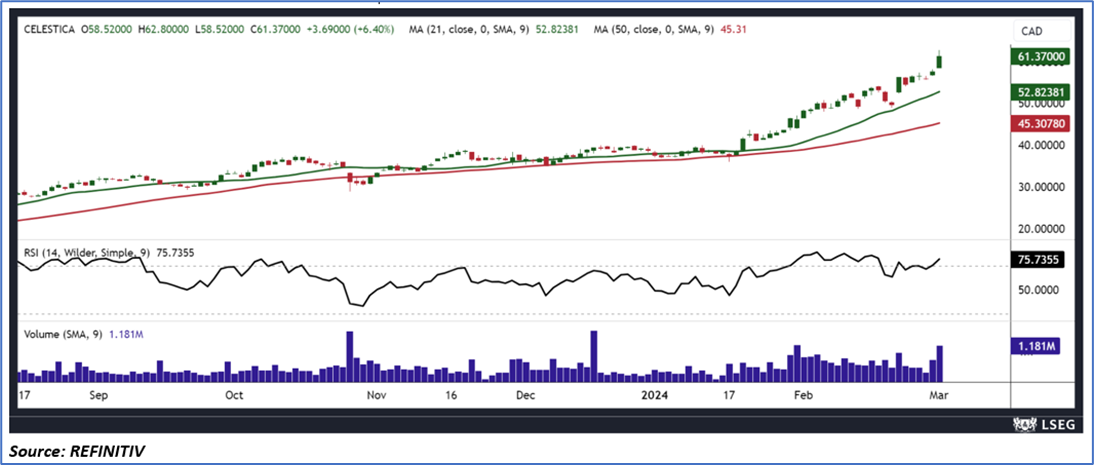Click the 50-day MA value 45.31 in legend
The height and width of the screenshot is (465, 1094).
[733, 30]
